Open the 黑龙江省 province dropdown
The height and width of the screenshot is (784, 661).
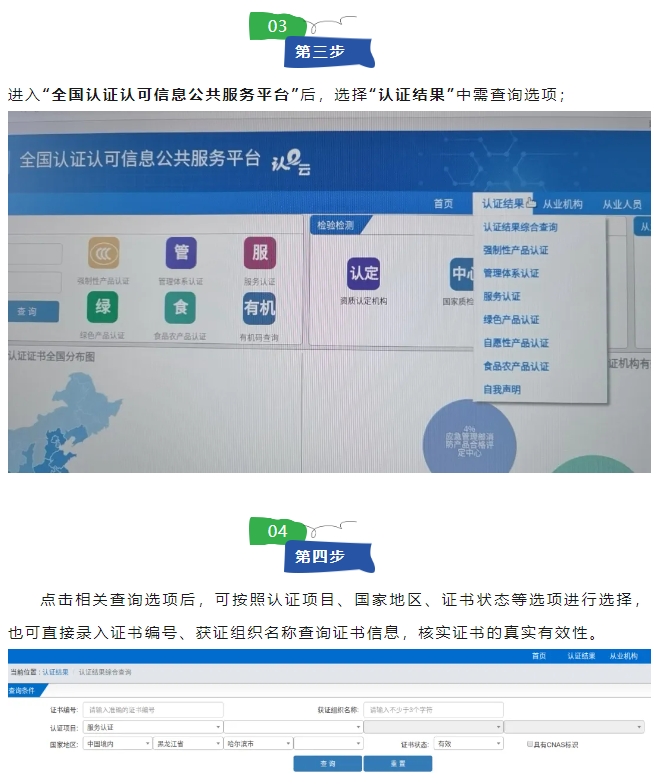tap(187, 744)
